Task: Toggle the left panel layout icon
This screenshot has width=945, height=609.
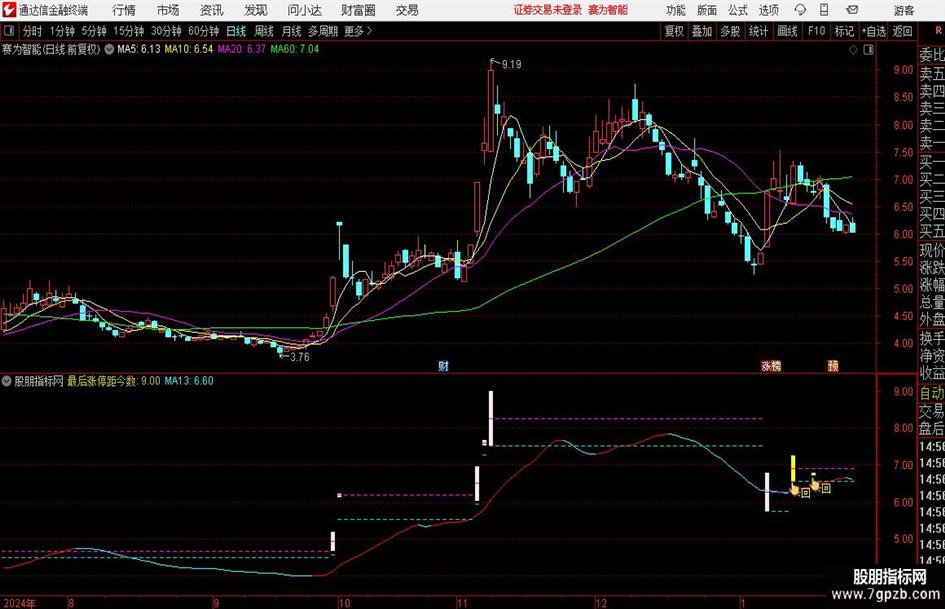Action: tap(9, 31)
